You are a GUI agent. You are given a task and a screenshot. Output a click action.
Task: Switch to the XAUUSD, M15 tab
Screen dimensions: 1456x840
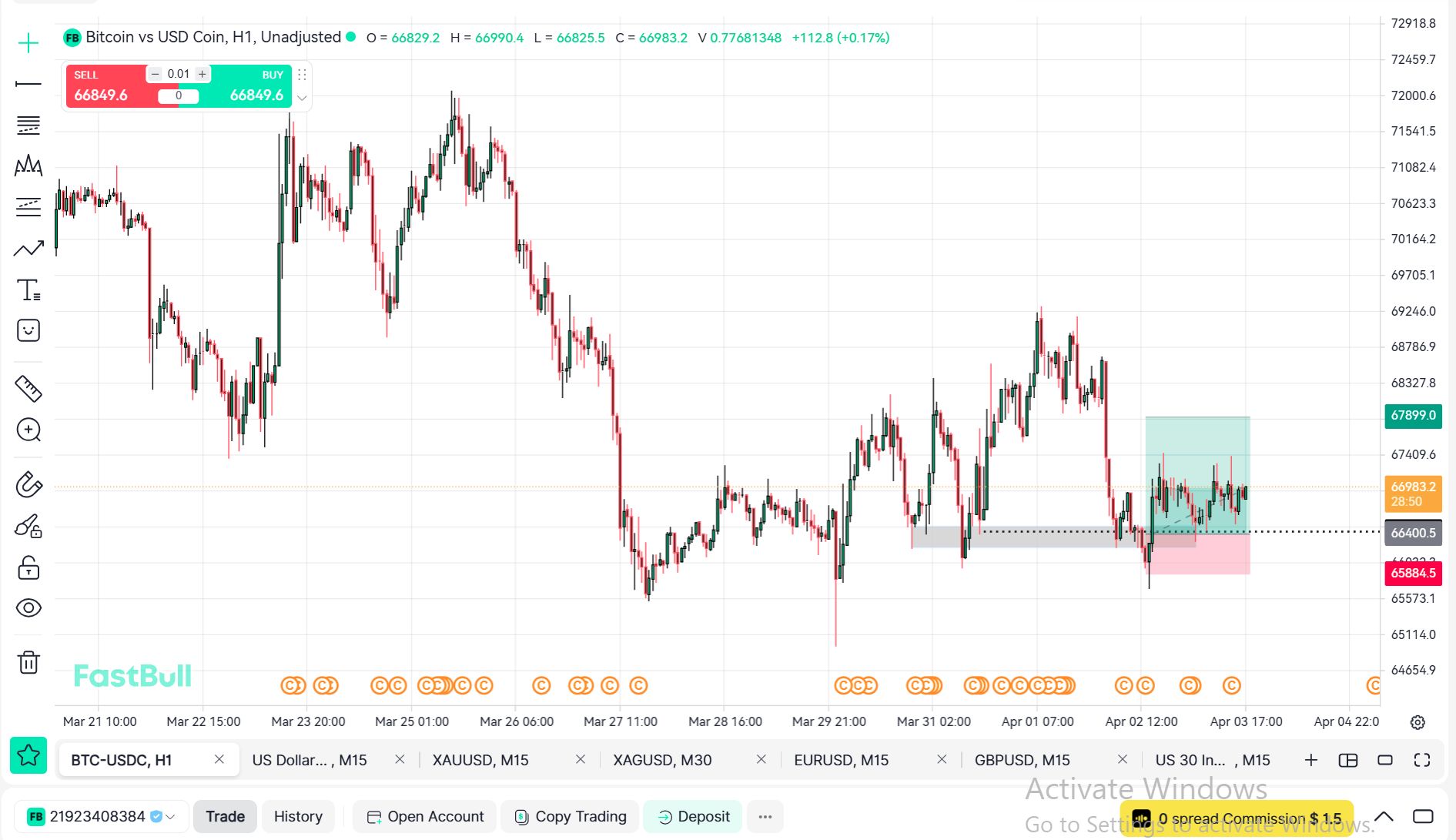click(x=480, y=760)
